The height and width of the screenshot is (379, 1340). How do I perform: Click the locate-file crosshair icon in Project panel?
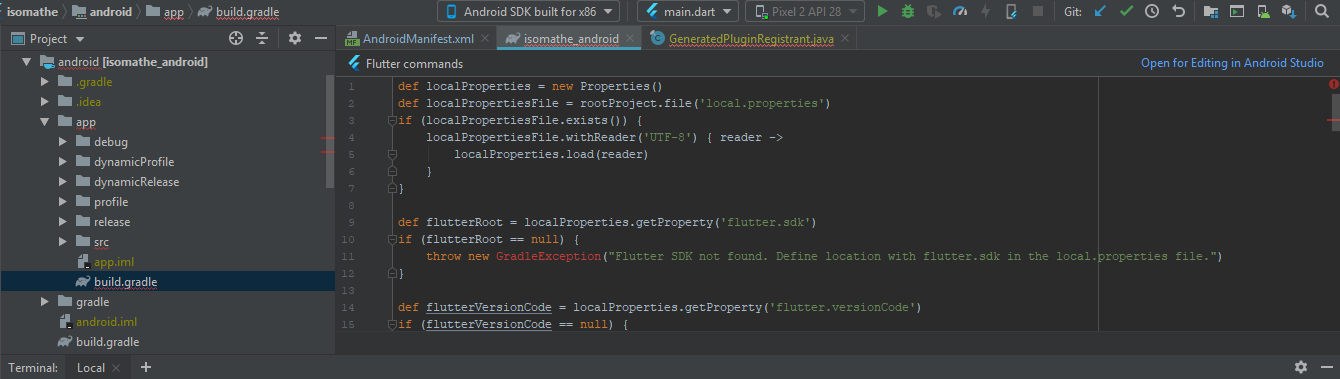point(236,38)
